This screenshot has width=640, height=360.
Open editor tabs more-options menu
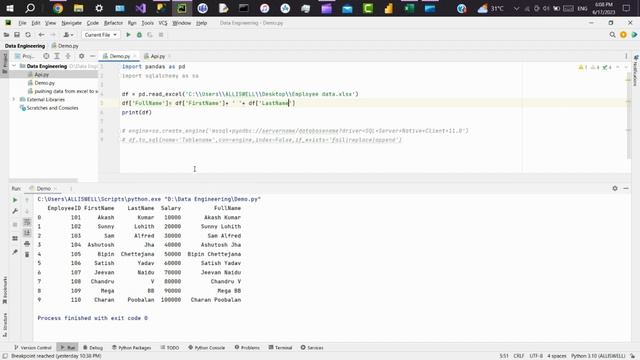pyautogui.click(x=626, y=56)
